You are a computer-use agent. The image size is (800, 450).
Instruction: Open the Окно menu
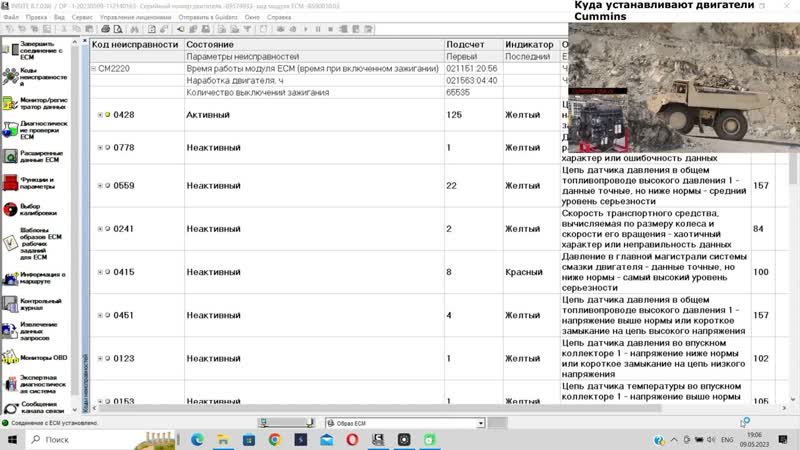click(x=252, y=17)
